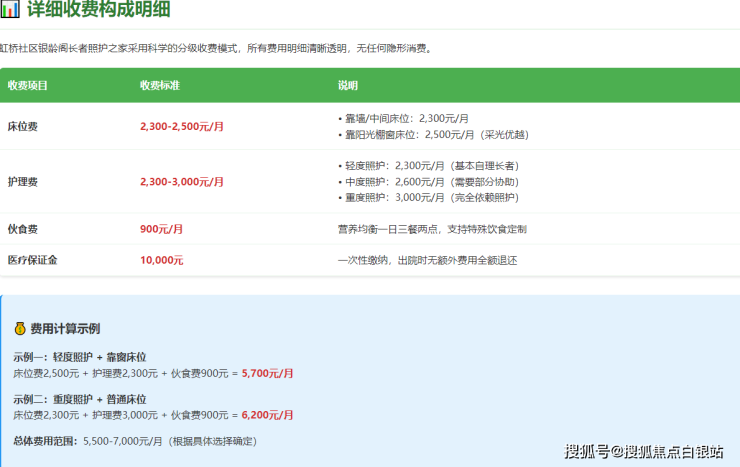Click the 5,700元/月 total in example one

pyautogui.click(x=267, y=373)
